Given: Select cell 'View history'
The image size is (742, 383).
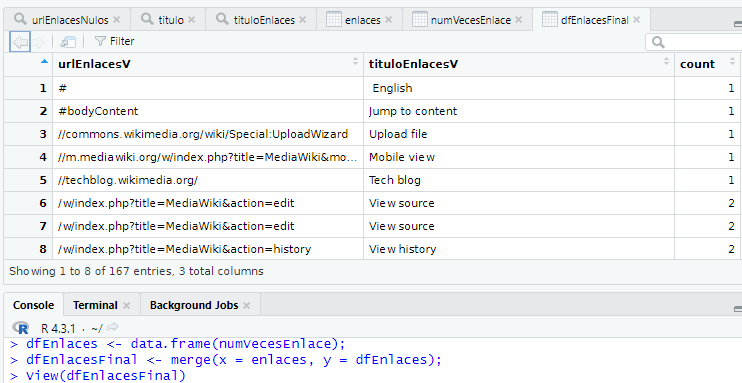Looking at the screenshot, I should pos(519,249).
